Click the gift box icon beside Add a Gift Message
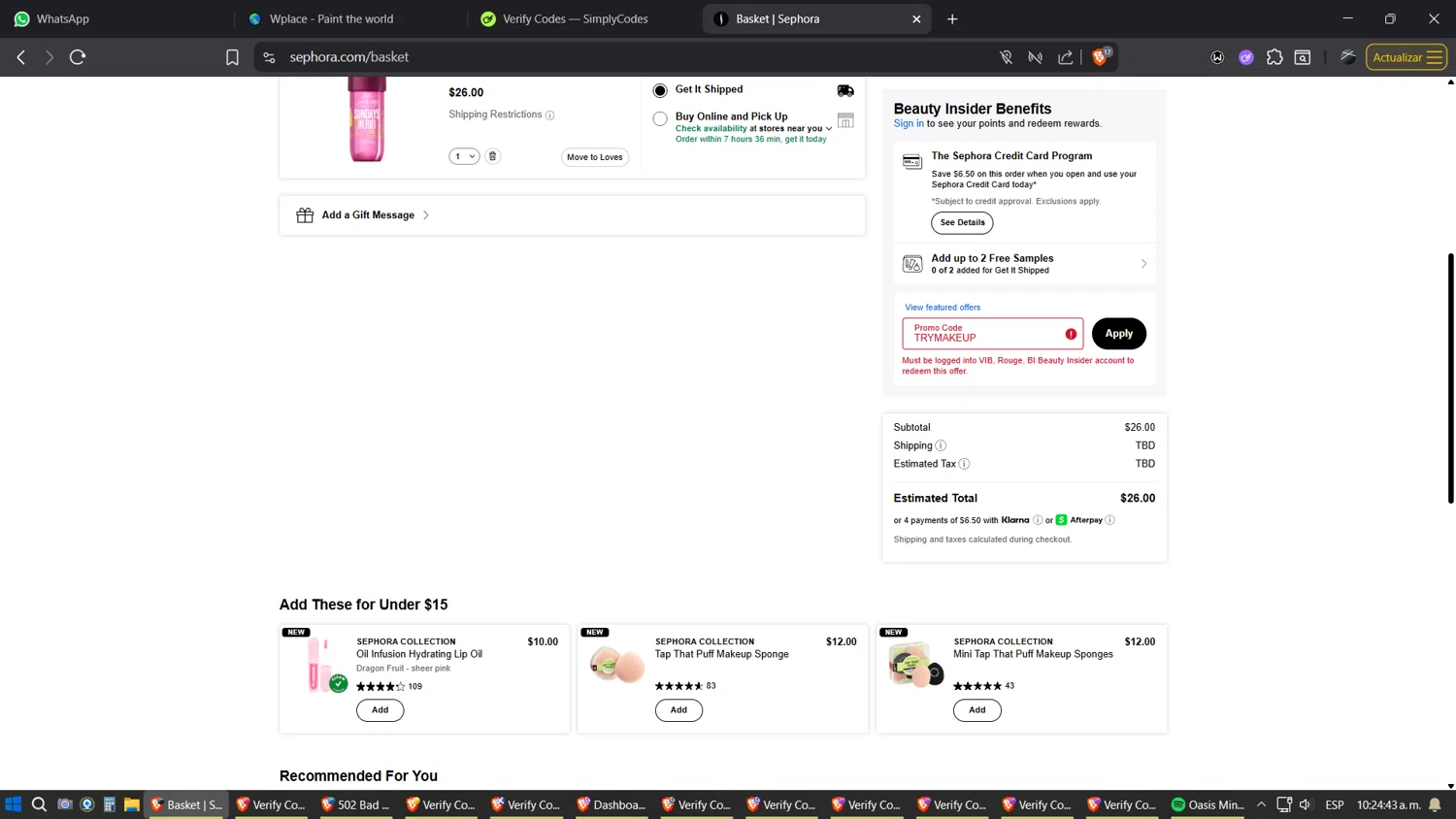The width and height of the screenshot is (1456, 819). [305, 215]
